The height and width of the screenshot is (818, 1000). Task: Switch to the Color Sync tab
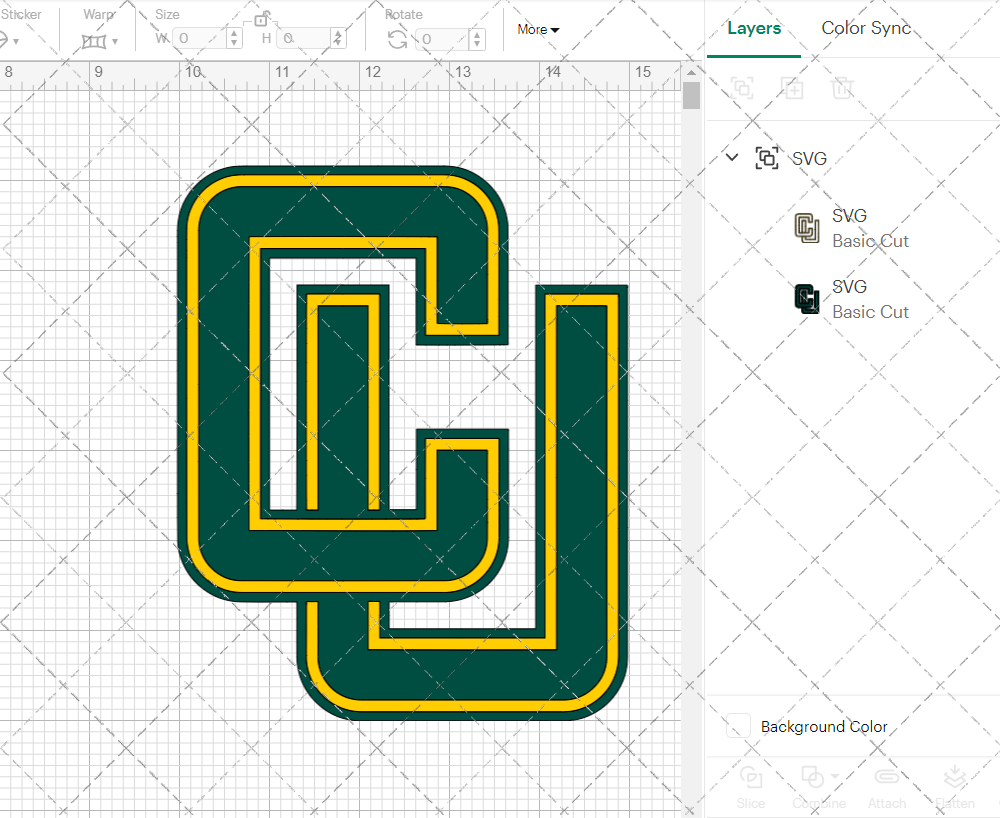click(x=866, y=28)
